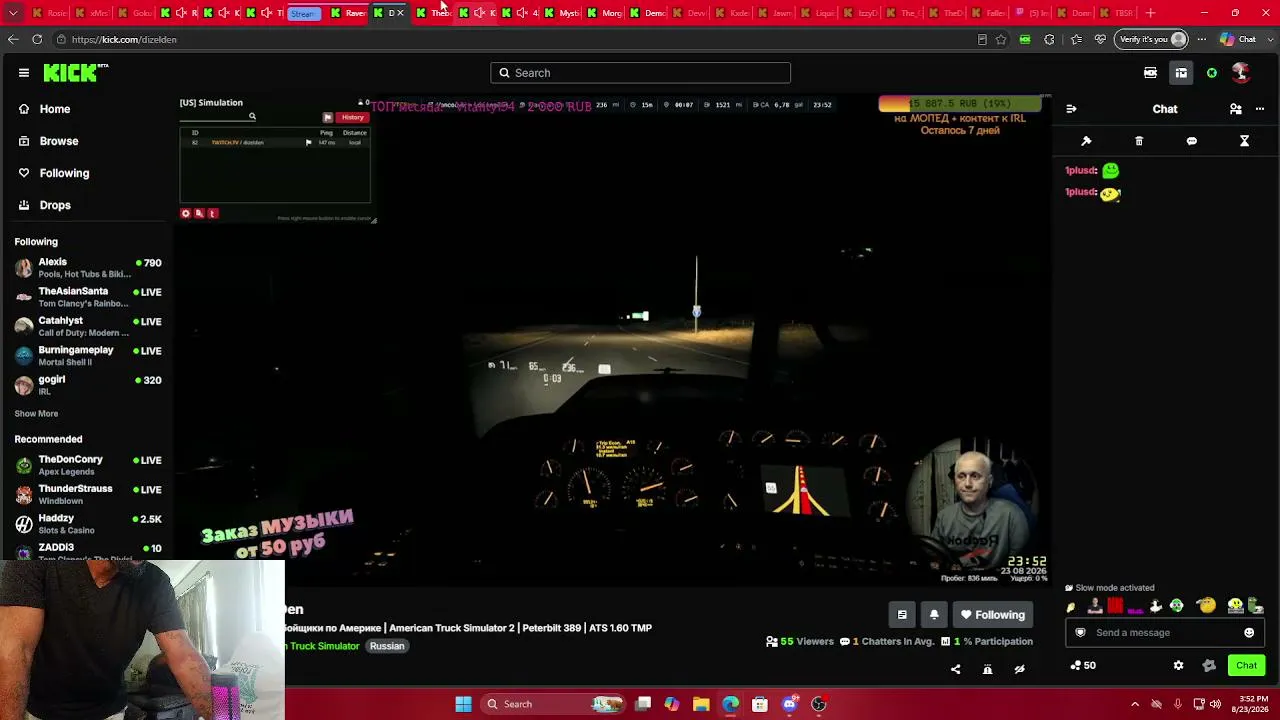Toggle the crossed-eye hide icon below stats
The height and width of the screenshot is (720, 1280).
pyautogui.click(x=1019, y=669)
